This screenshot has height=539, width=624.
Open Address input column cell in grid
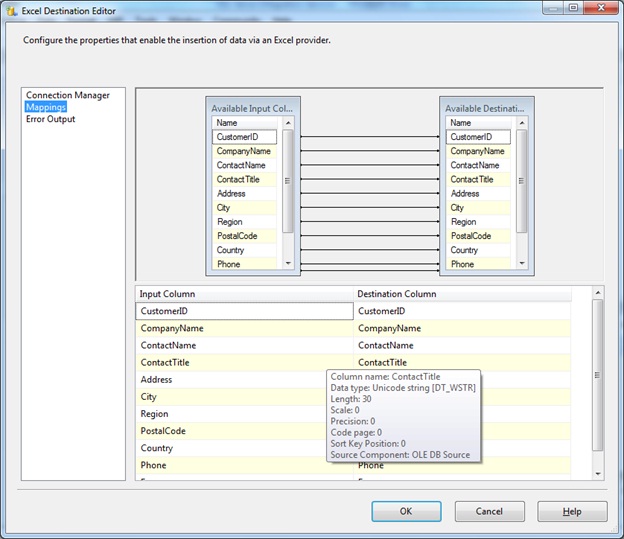pyautogui.click(x=231, y=380)
